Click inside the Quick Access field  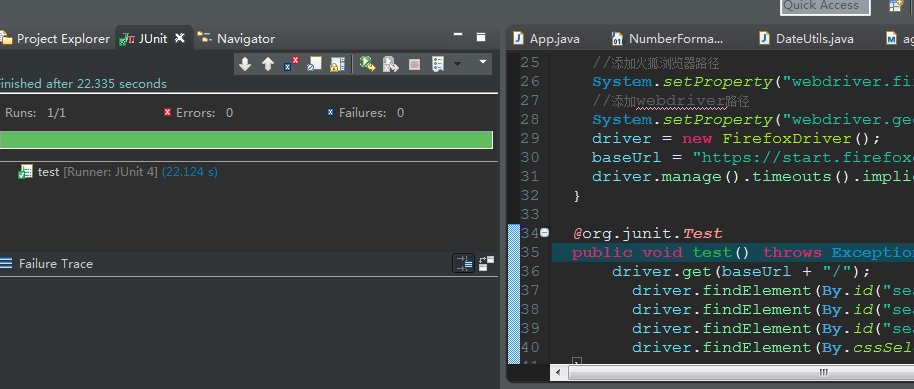click(x=825, y=6)
